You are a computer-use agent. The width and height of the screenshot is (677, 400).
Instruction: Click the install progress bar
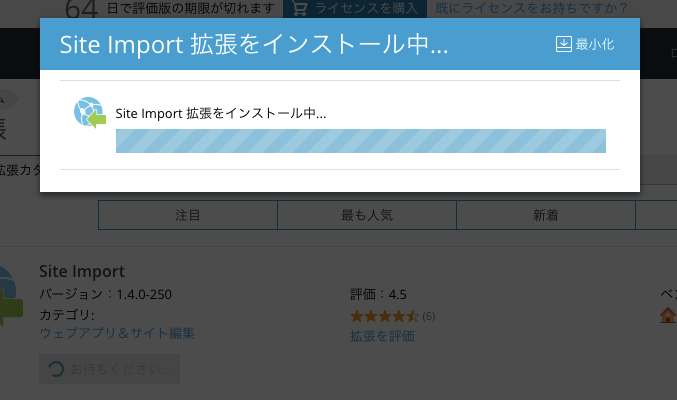[x=361, y=141]
